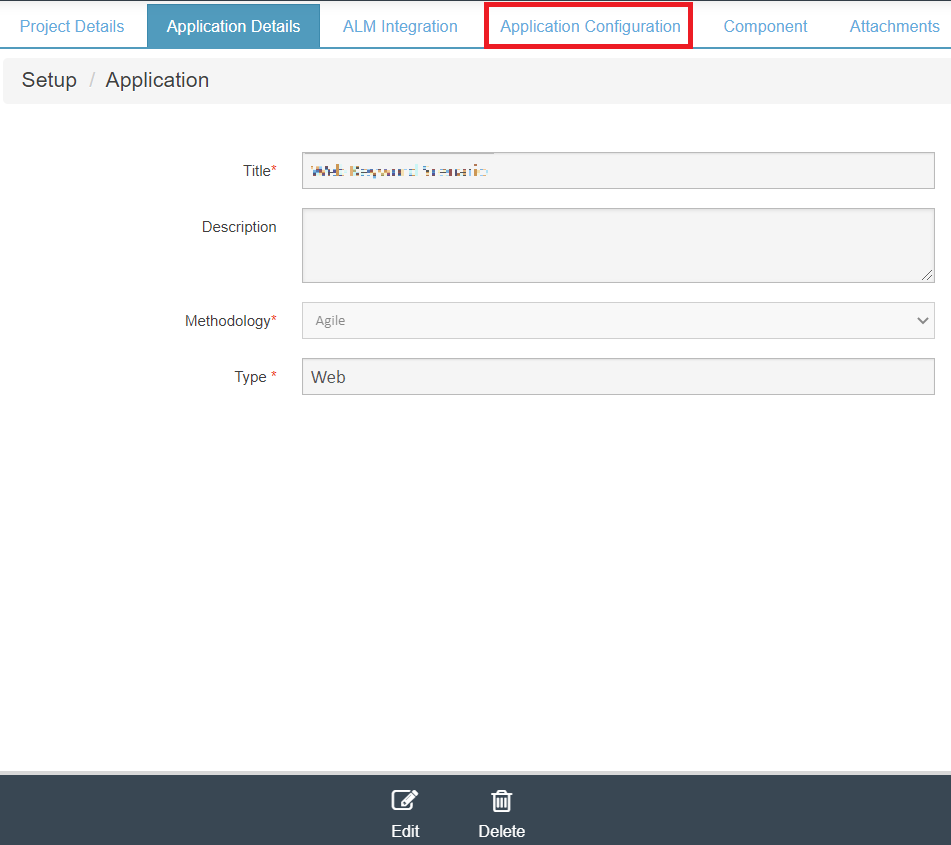This screenshot has height=845, width=951.
Task: Click the Application breadcrumb item
Action: pyautogui.click(x=157, y=80)
